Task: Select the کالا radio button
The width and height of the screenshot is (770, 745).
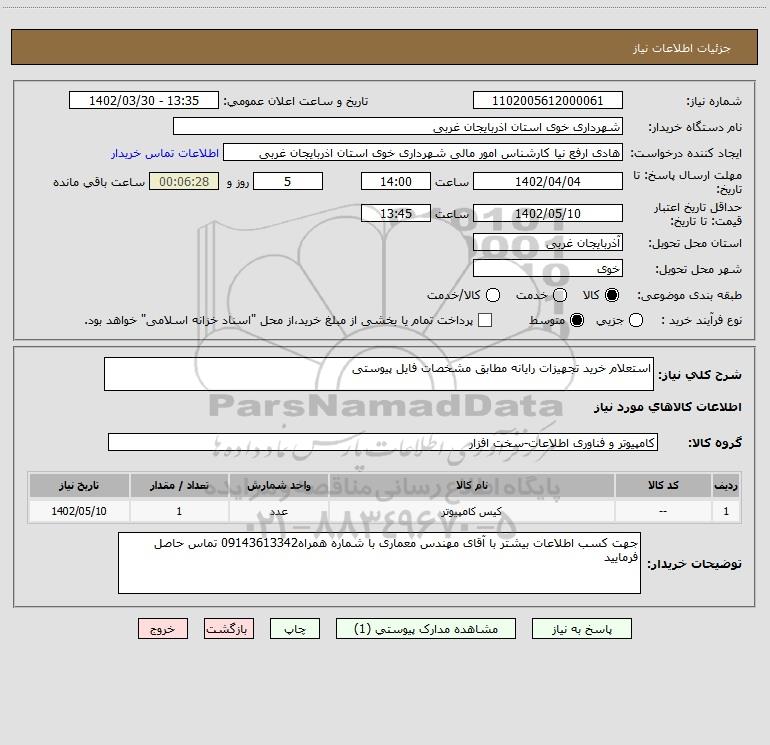Action: [612, 295]
